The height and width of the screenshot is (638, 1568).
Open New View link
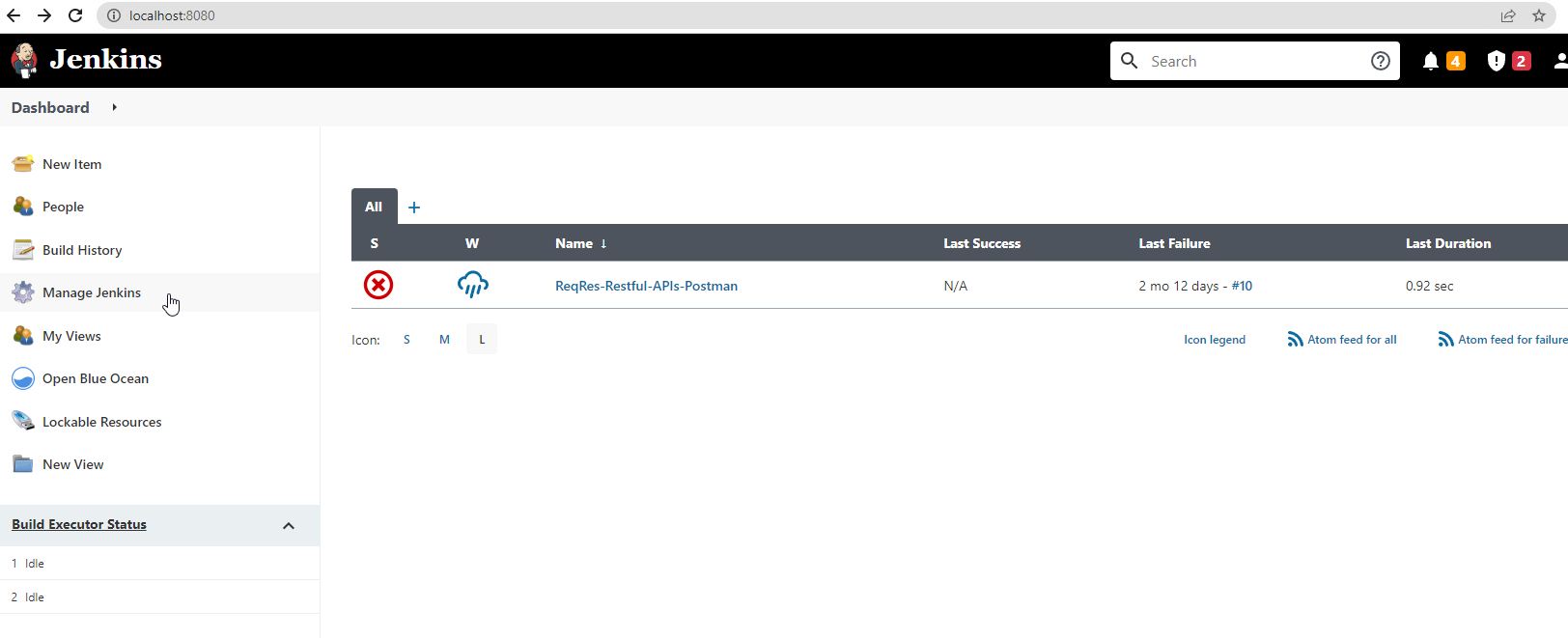[72, 464]
